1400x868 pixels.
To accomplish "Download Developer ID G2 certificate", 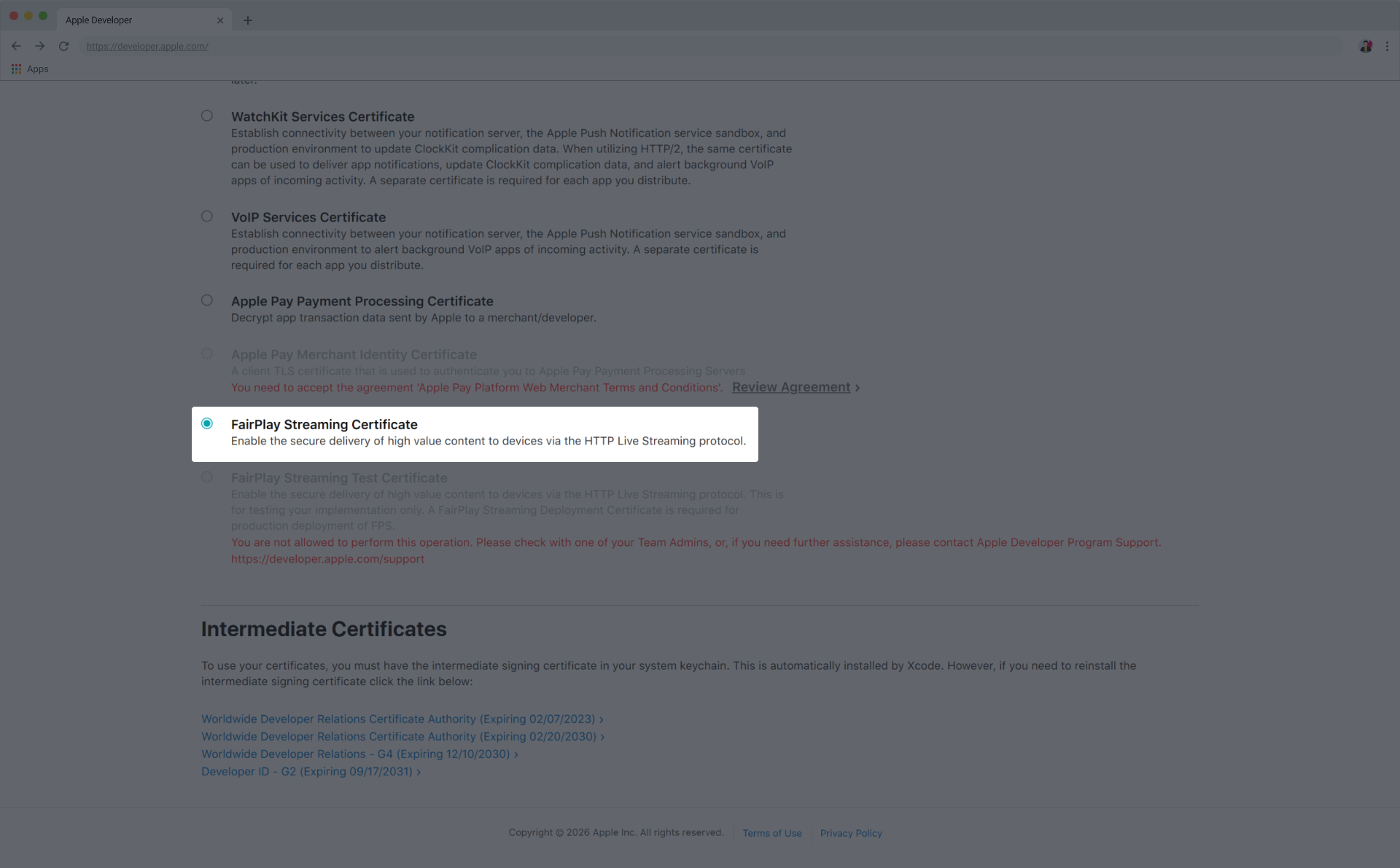I will coord(311,771).
